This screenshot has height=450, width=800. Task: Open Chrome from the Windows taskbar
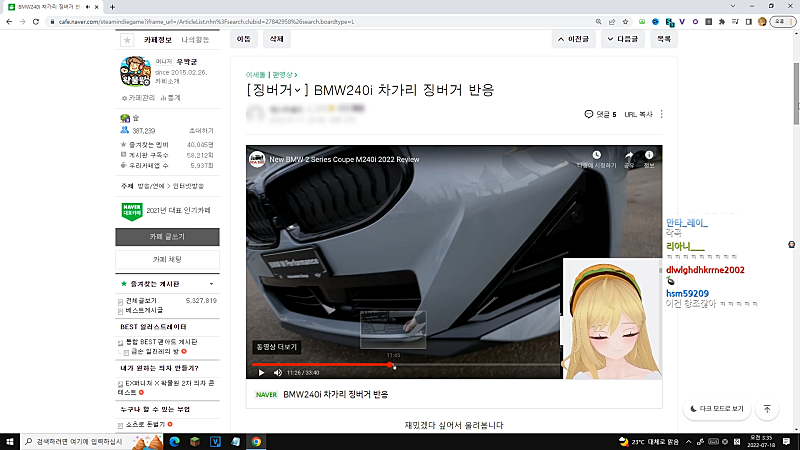257,441
